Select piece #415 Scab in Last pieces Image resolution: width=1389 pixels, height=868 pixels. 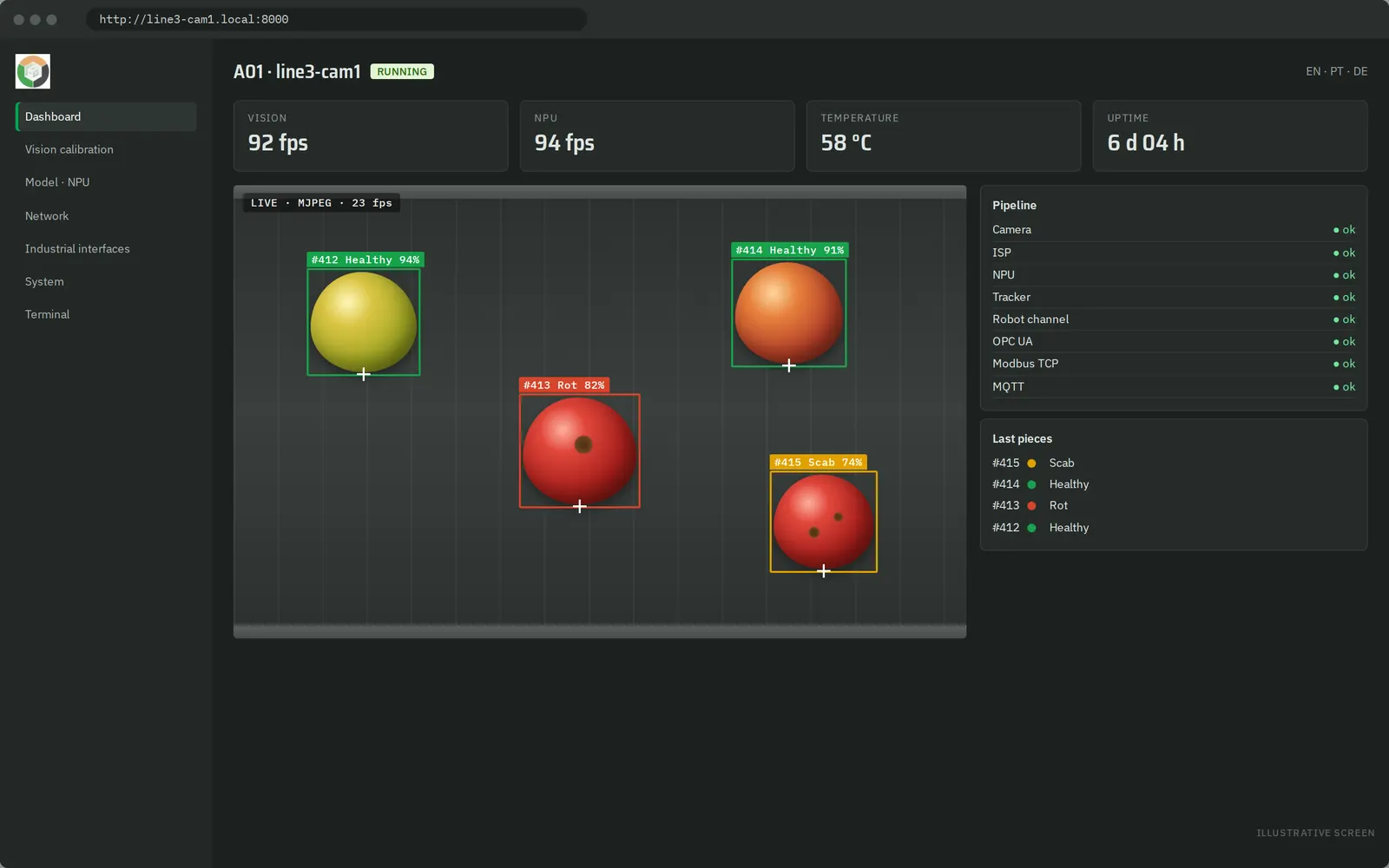pyautogui.click(x=1174, y=463)
